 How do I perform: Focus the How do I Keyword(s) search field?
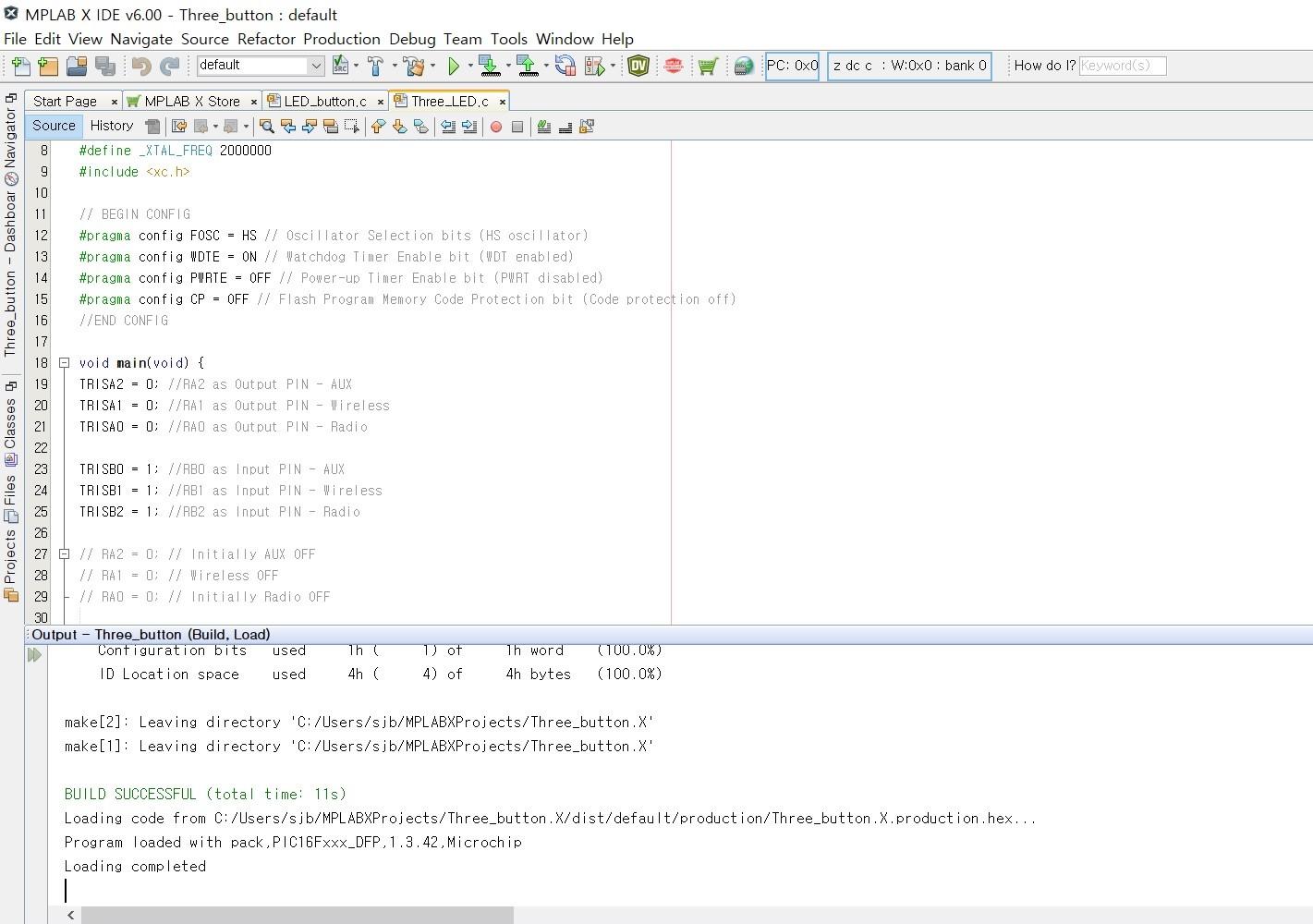(x=1123, y=66)
